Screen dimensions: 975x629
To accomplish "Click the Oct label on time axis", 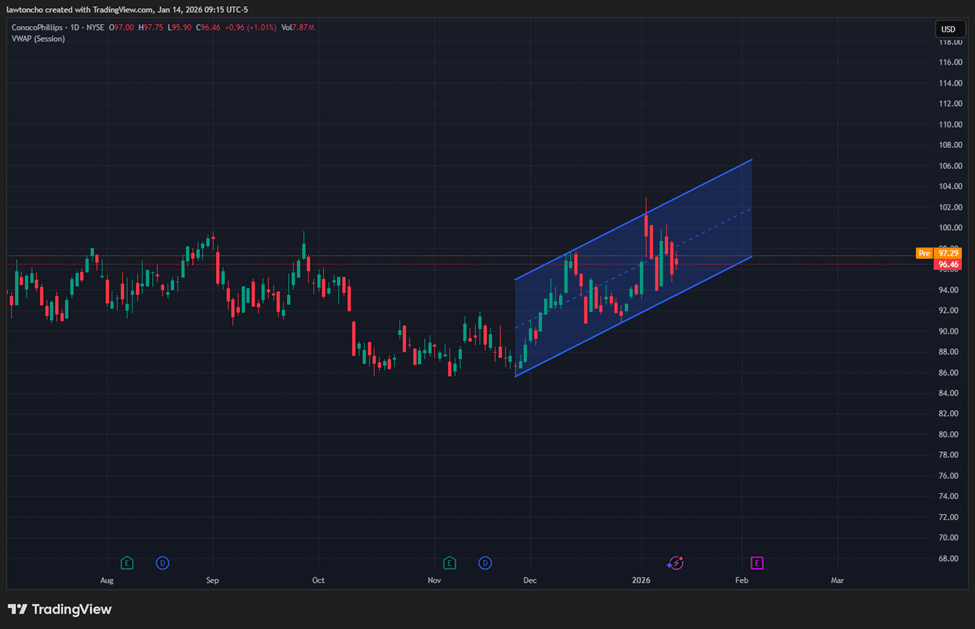I will [x=318, y=580].
